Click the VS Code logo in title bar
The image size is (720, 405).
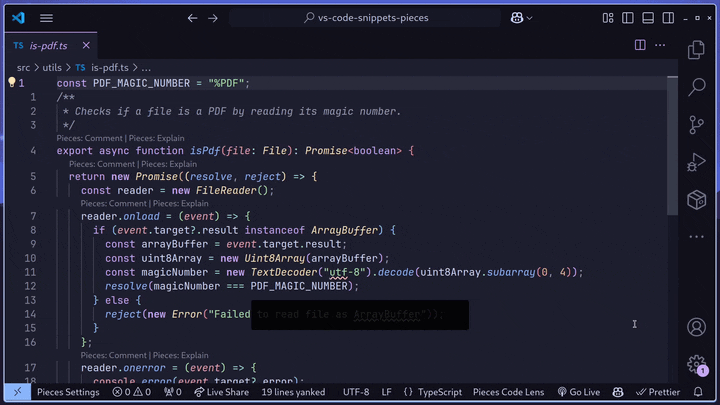(18, 18)
